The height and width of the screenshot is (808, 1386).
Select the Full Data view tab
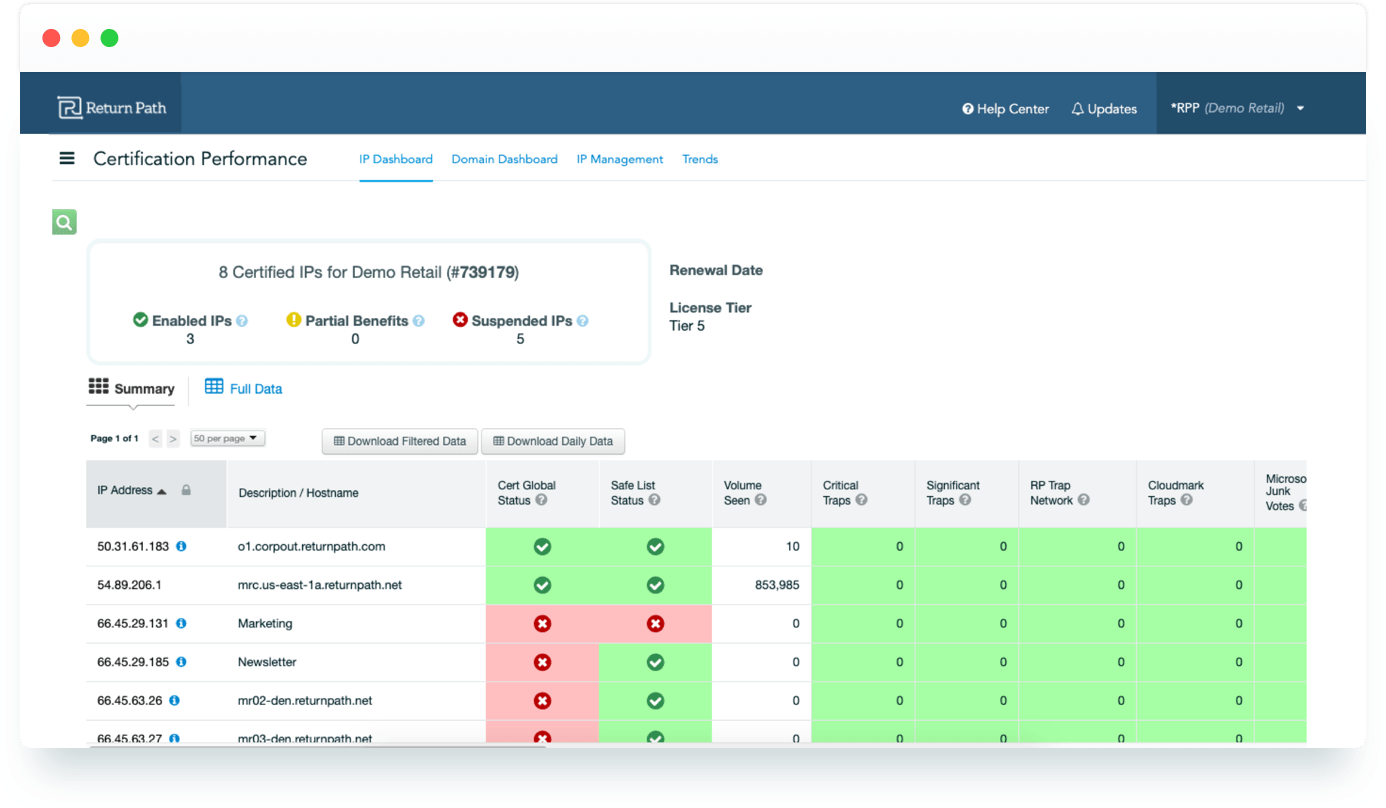(243, 388)
